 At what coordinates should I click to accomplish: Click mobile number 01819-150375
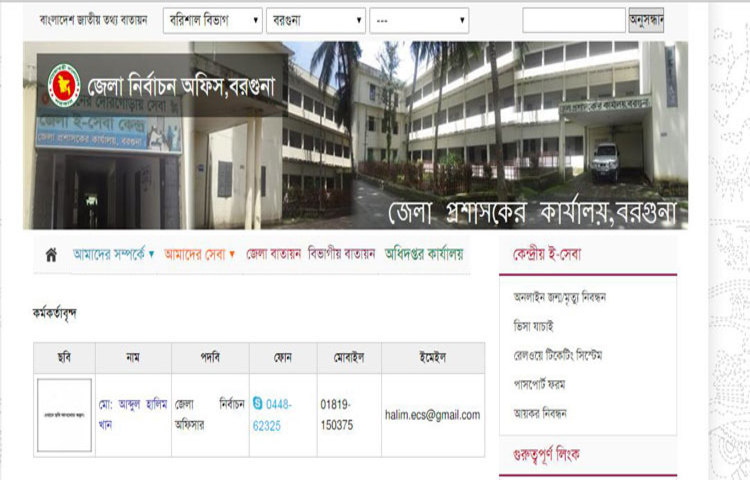[337, 415]
